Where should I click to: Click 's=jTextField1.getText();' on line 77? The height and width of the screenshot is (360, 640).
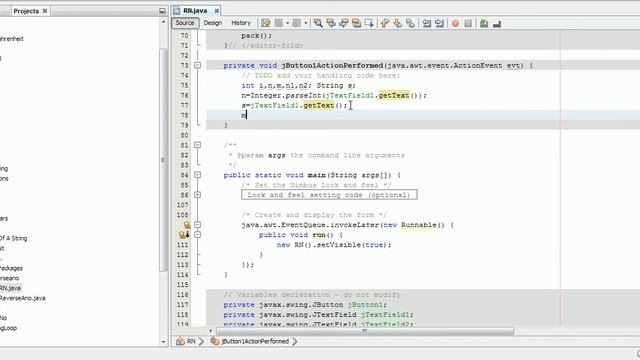[x=294, y=105]
